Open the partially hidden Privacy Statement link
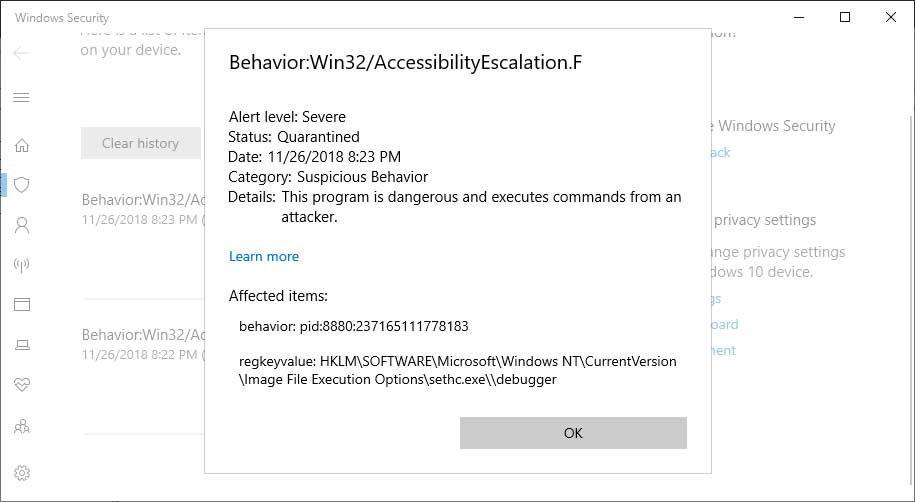Image resolution: width=915 pixels, height=502 pixels. (723, 350)
